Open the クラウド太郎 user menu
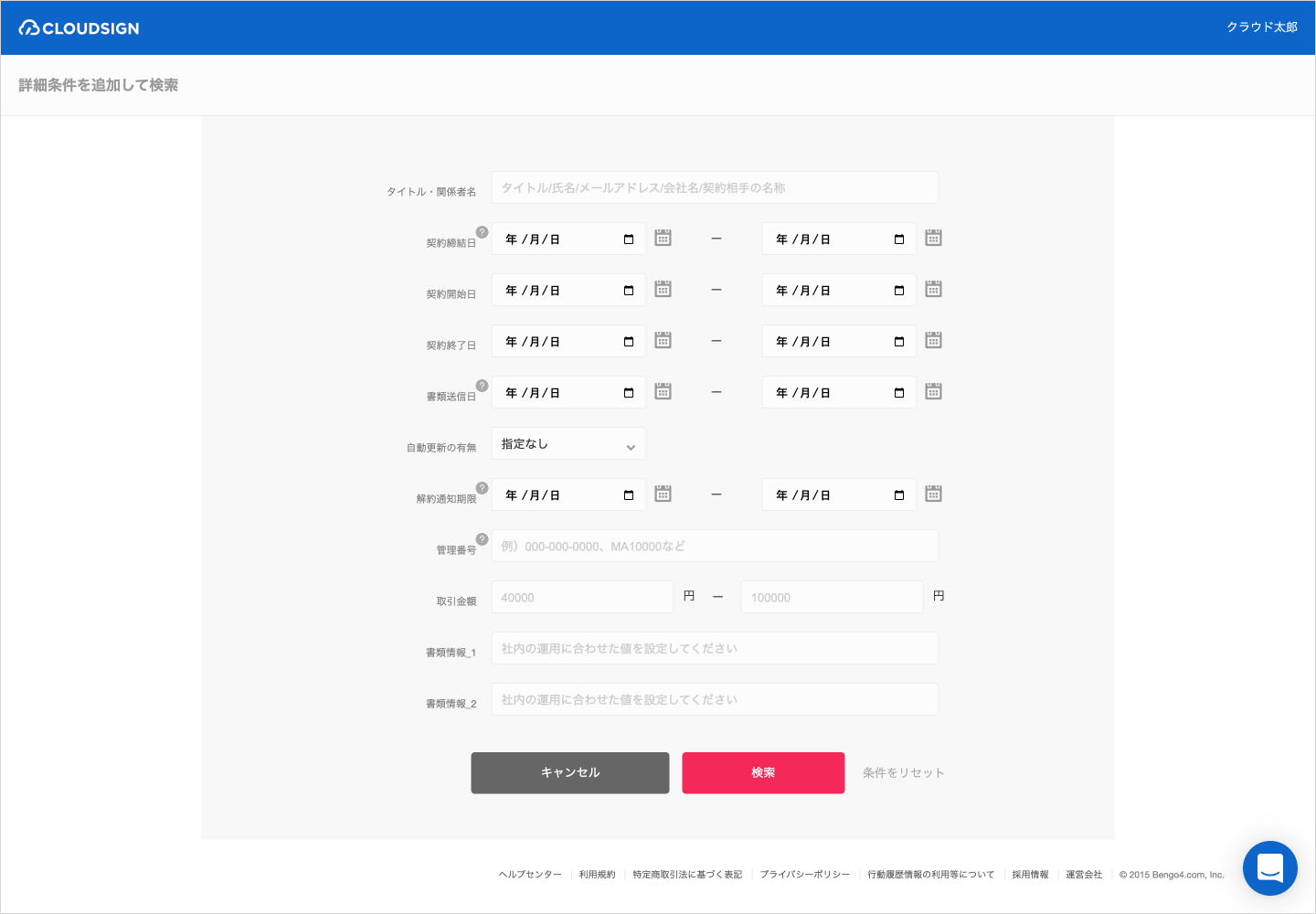The height and width of the screenshot is (914, 1316). [1262, 27]
